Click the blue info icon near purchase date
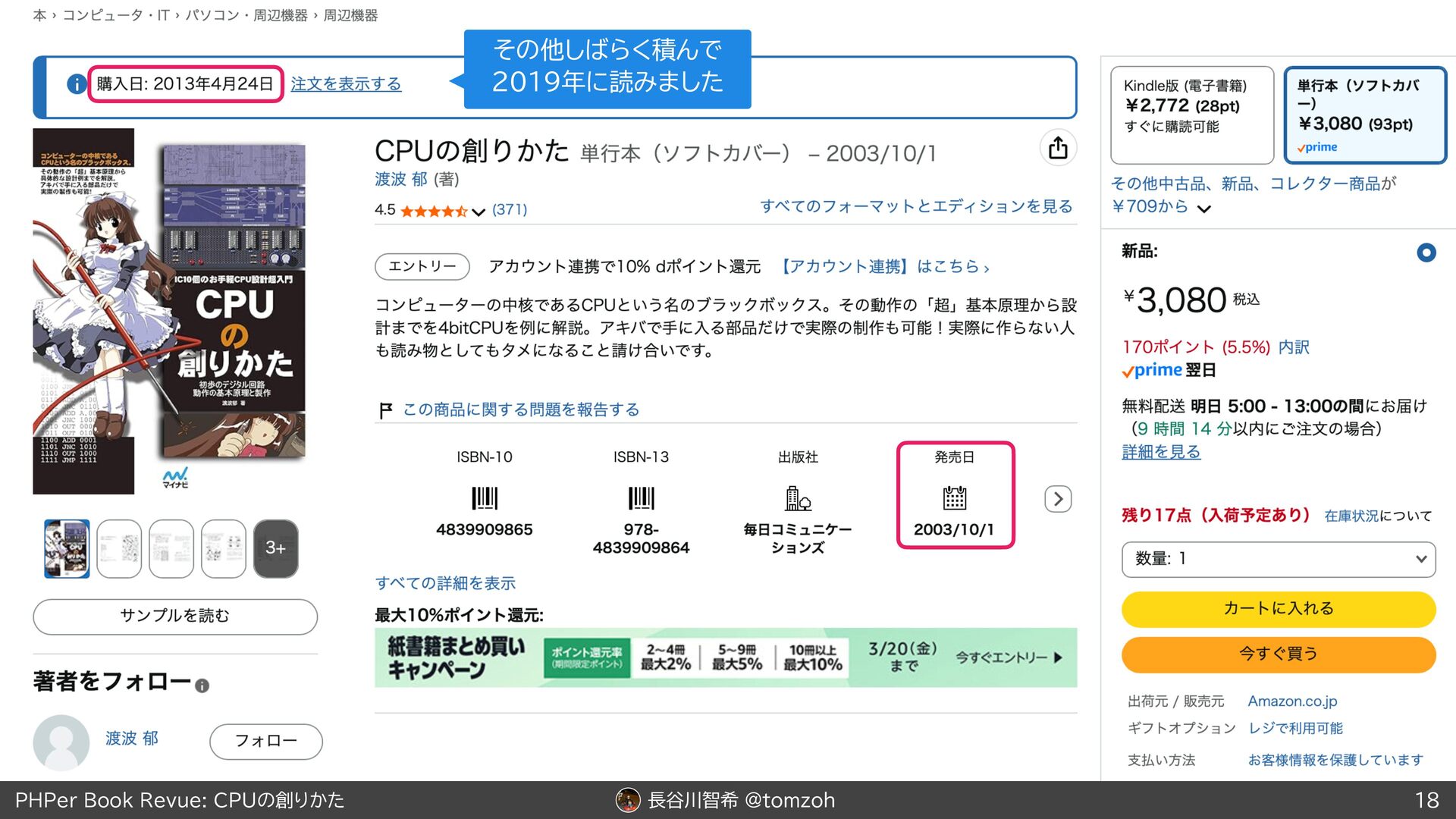 tap(76, 84)
